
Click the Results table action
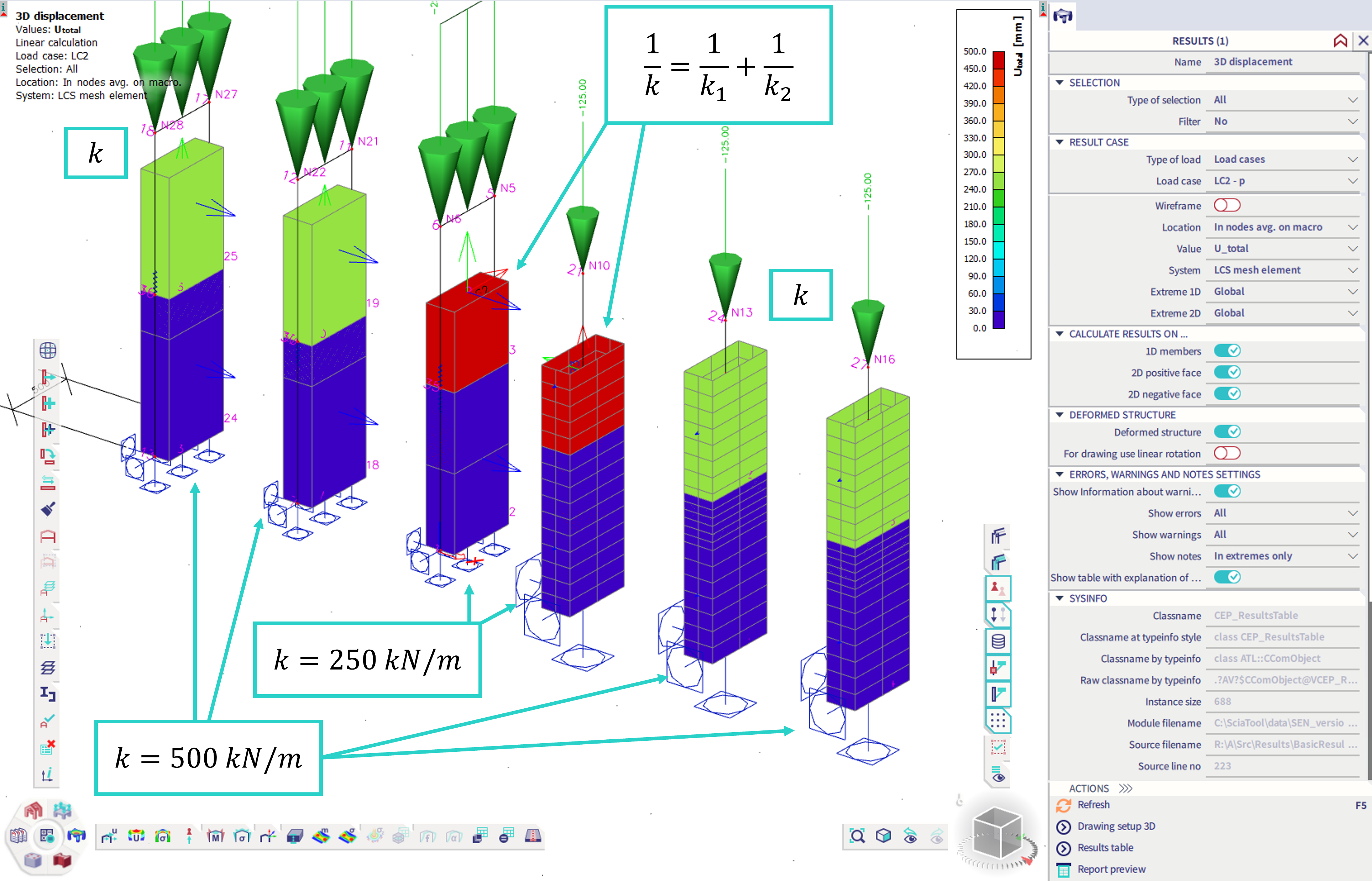pyautogui.click(x=1105, y=847)
